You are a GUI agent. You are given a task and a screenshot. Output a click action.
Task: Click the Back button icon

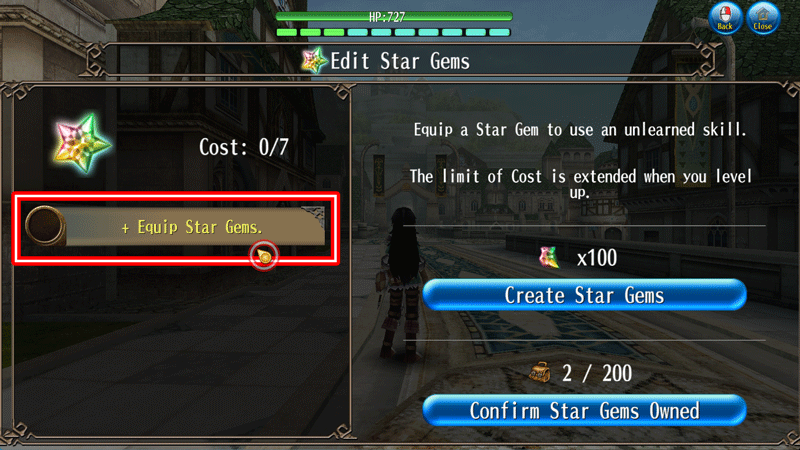[724, 18]
